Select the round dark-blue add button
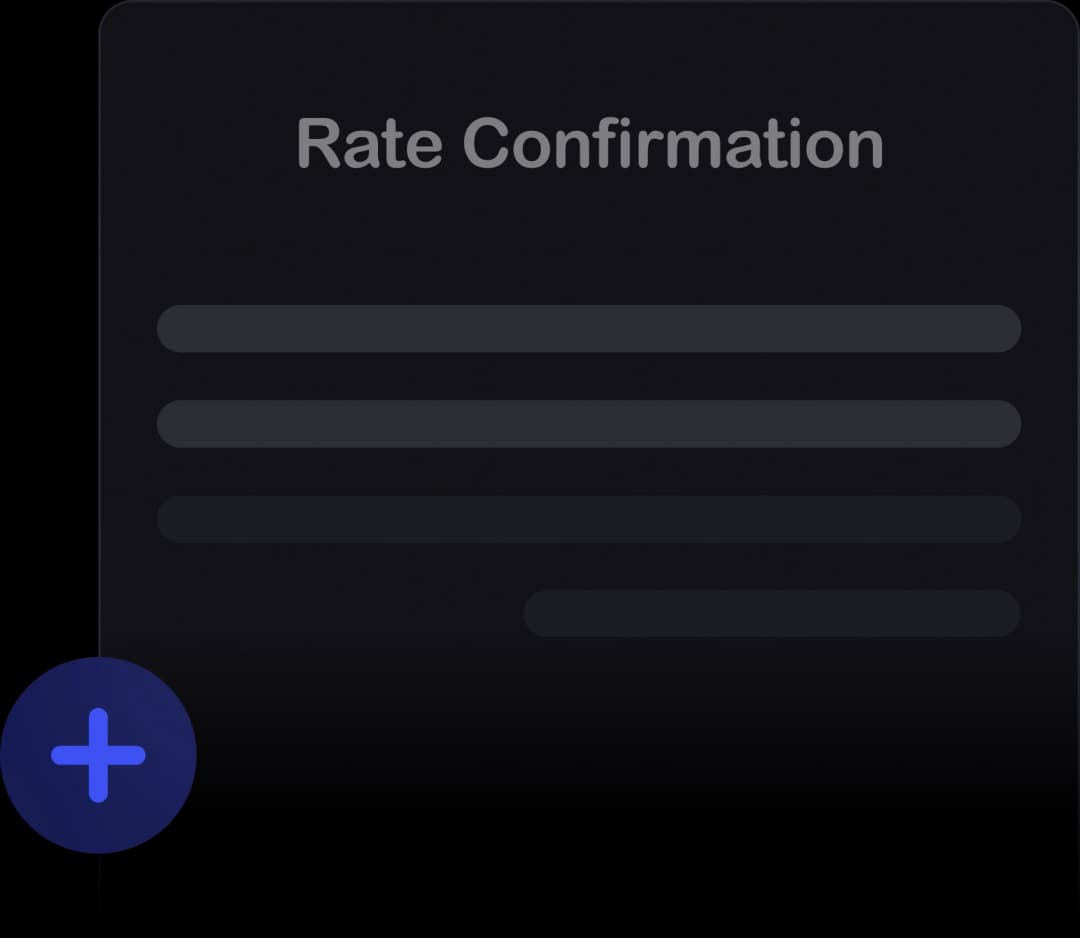The height and width of the screenshot is (938, 1080). tap(98, 755)
